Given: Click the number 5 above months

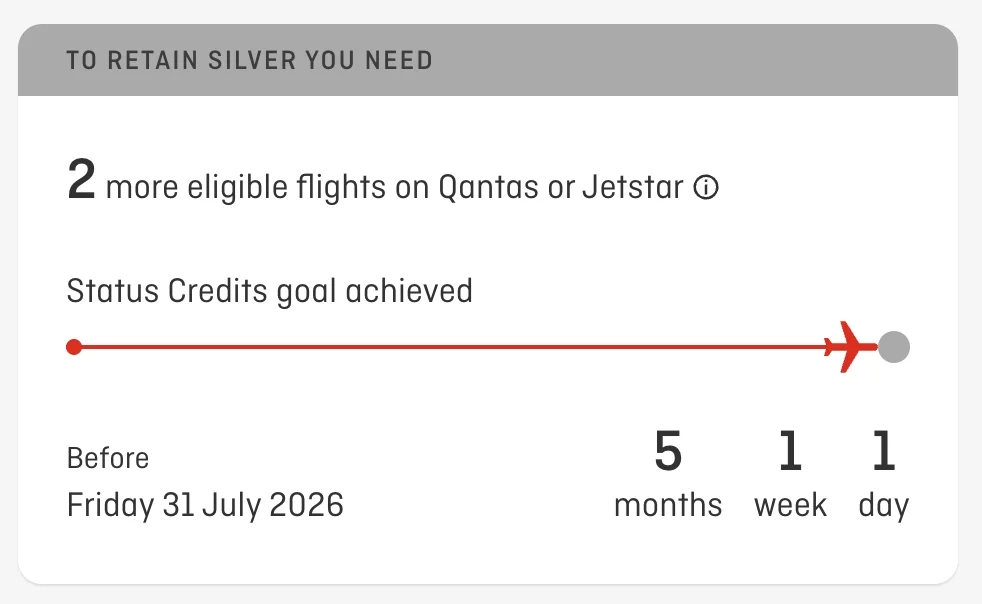Looking at the screenshot, I should click(668, 452).
